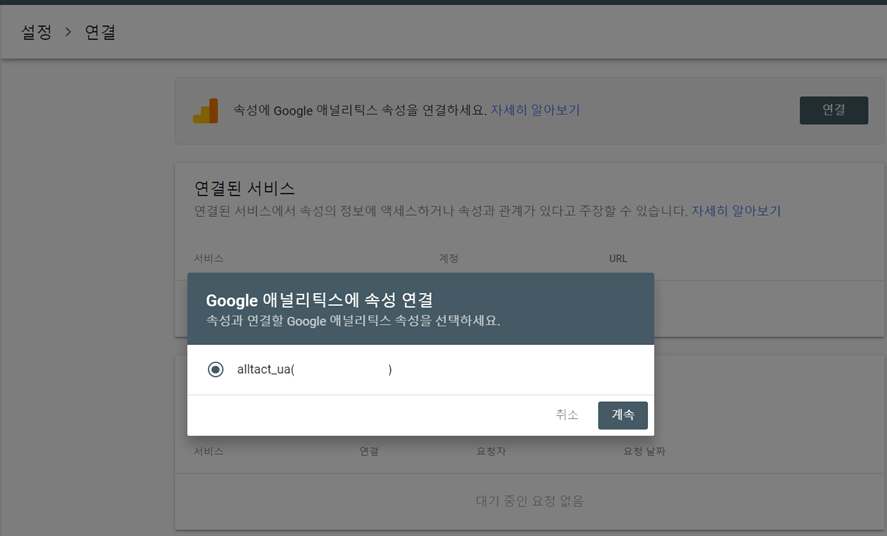This screenshot has width=887, height=536.
Task: Click the 계속 button in dialog
Action: coord(622,415)
